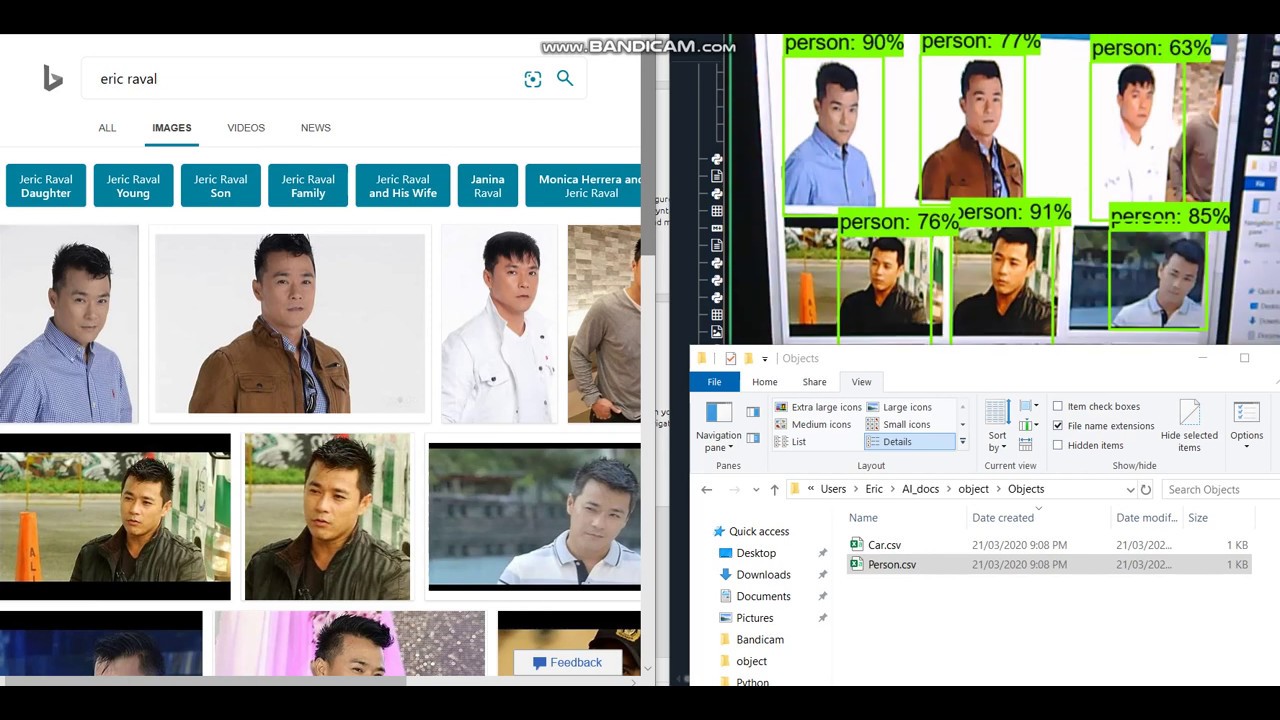Screen dimensions: 1280x720
Task: Open Downloads in the navigation pane
Action: pyautogui.click(x=763, y=575)
